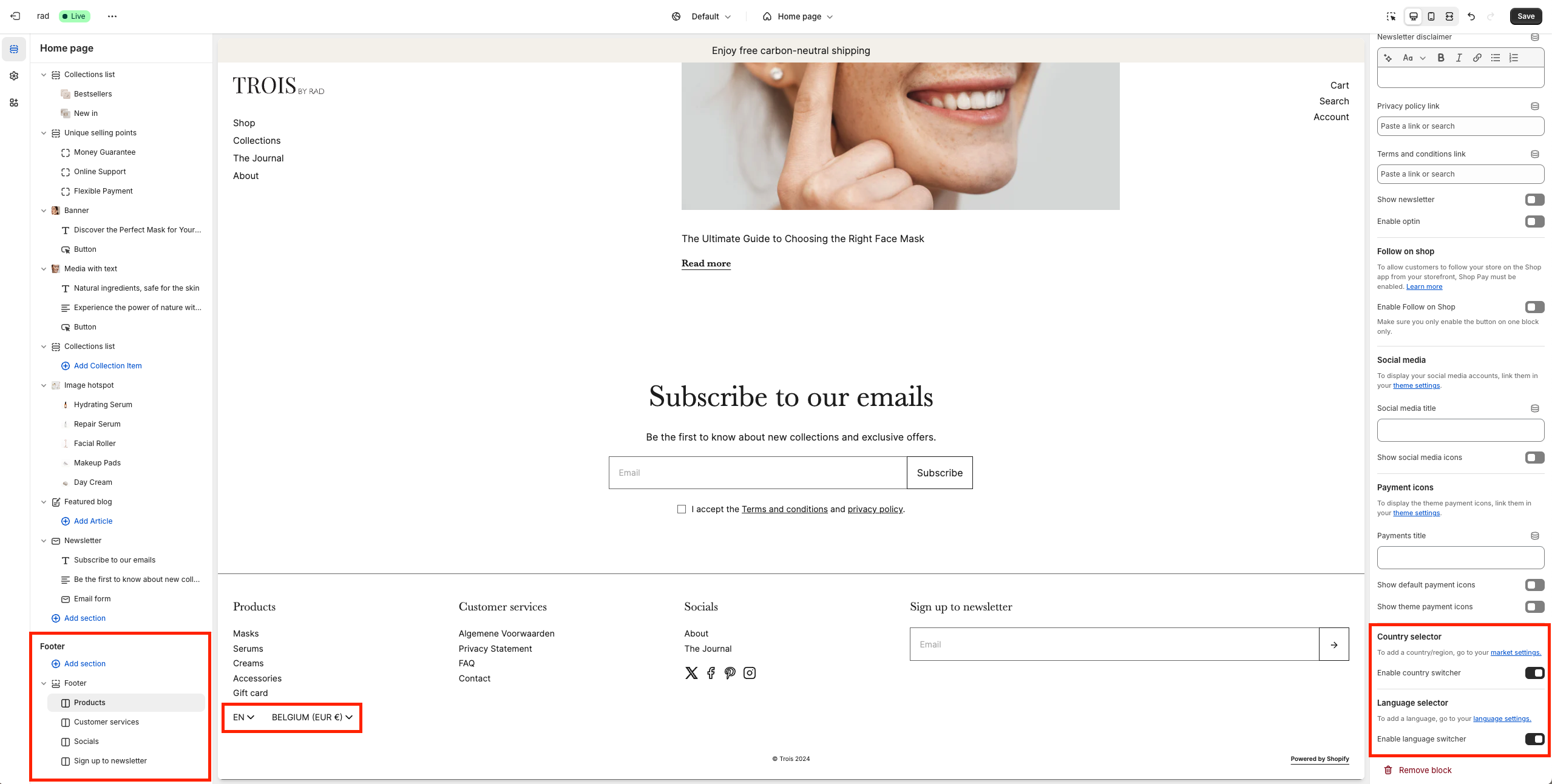Collapse the Unique selling points section

point(44,133)
